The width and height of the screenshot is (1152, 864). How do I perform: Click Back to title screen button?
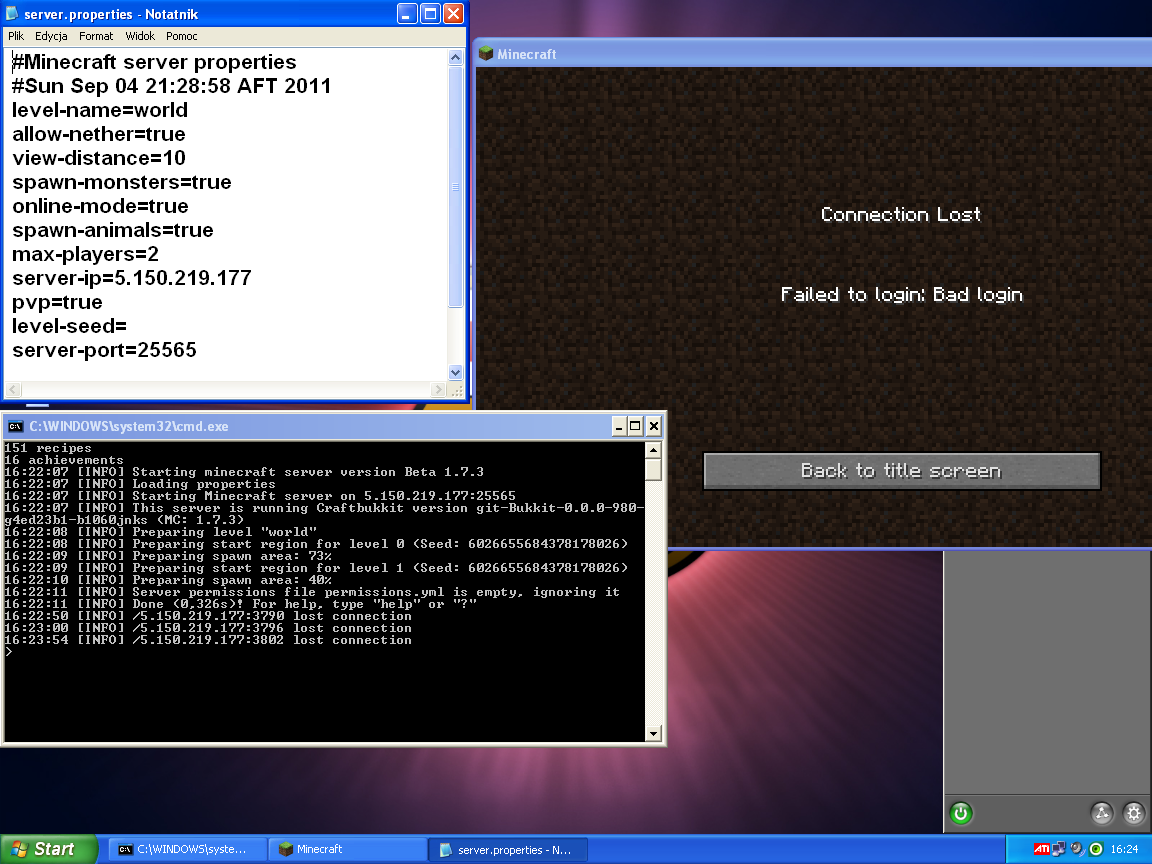pos(901,471)
